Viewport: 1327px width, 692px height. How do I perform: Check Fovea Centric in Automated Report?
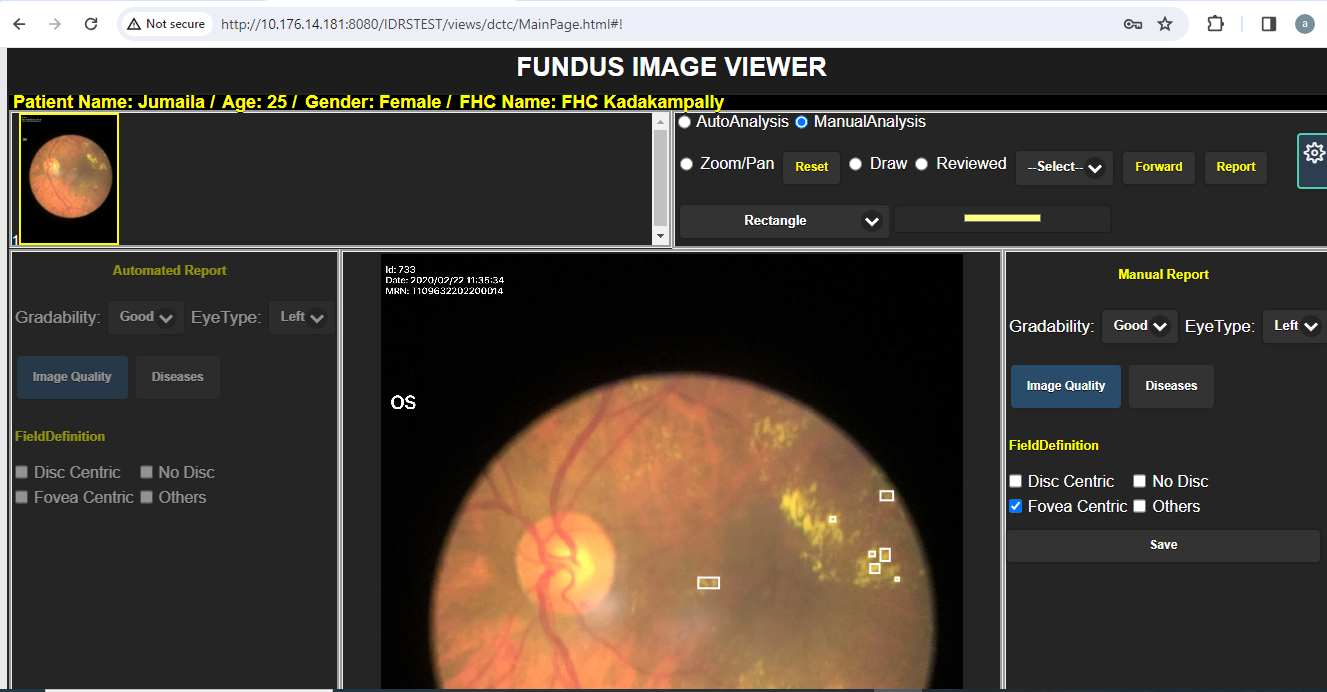click(22, 497)
